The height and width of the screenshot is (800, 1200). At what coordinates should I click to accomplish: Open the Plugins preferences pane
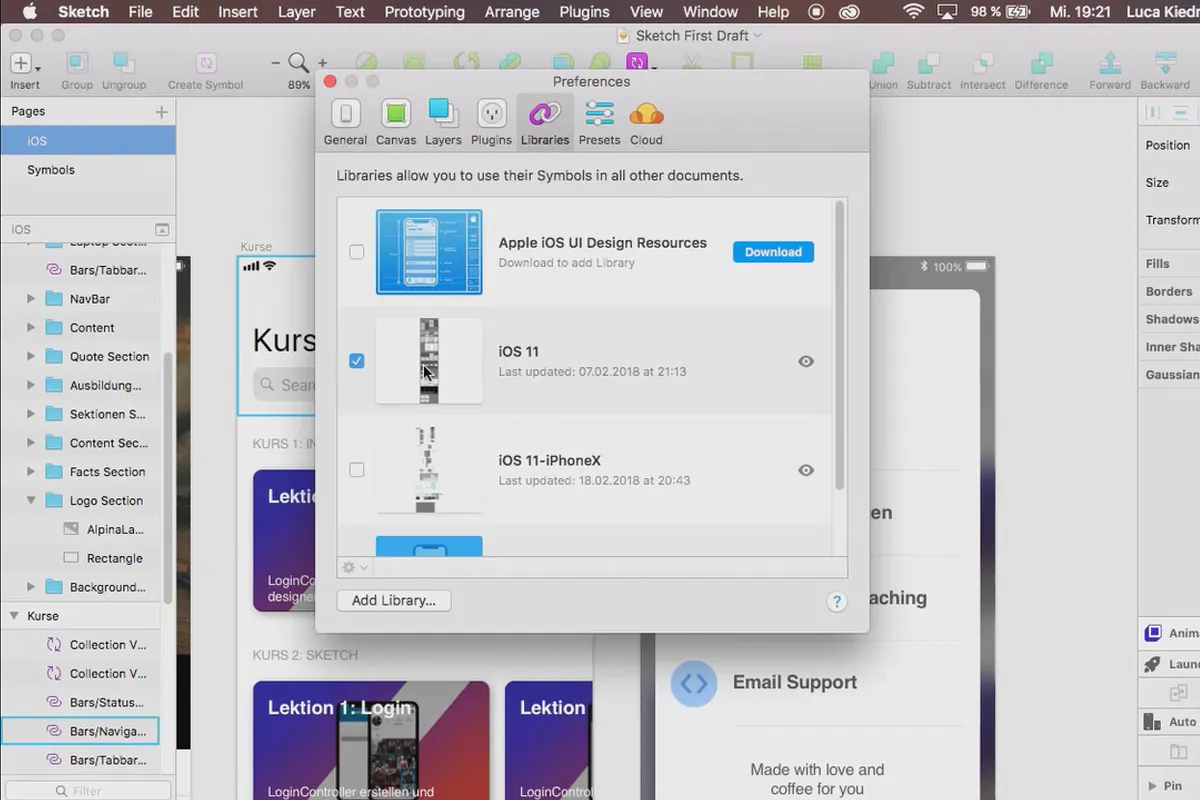(x=491, y=122)
